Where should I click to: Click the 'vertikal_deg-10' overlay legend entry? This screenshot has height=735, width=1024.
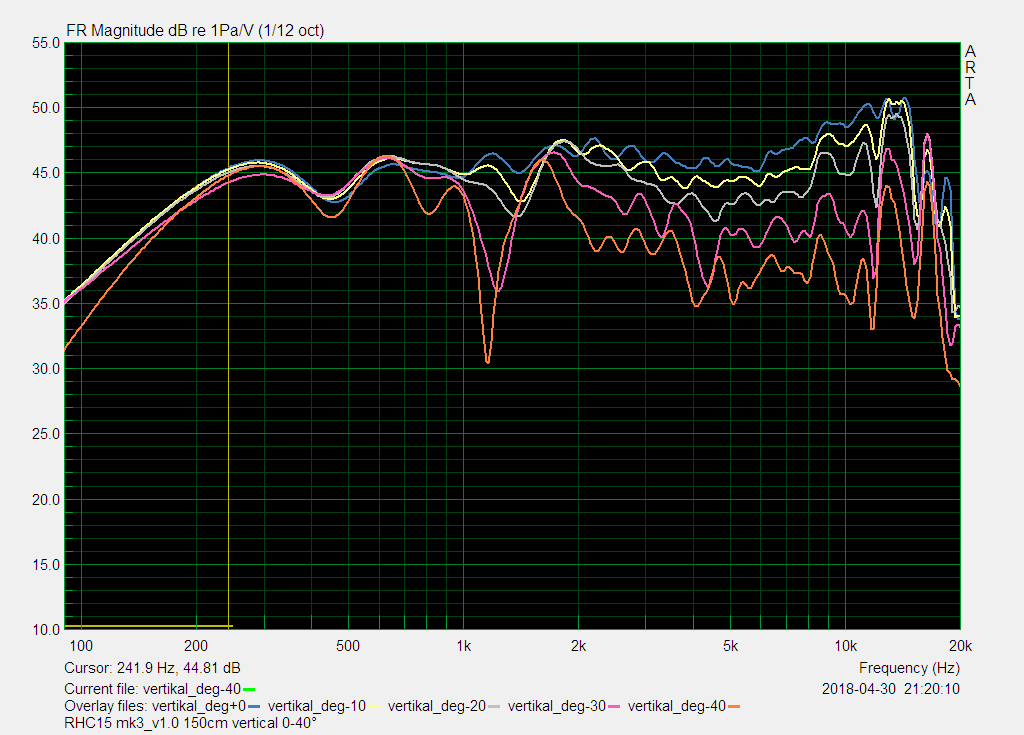(317, 706)
